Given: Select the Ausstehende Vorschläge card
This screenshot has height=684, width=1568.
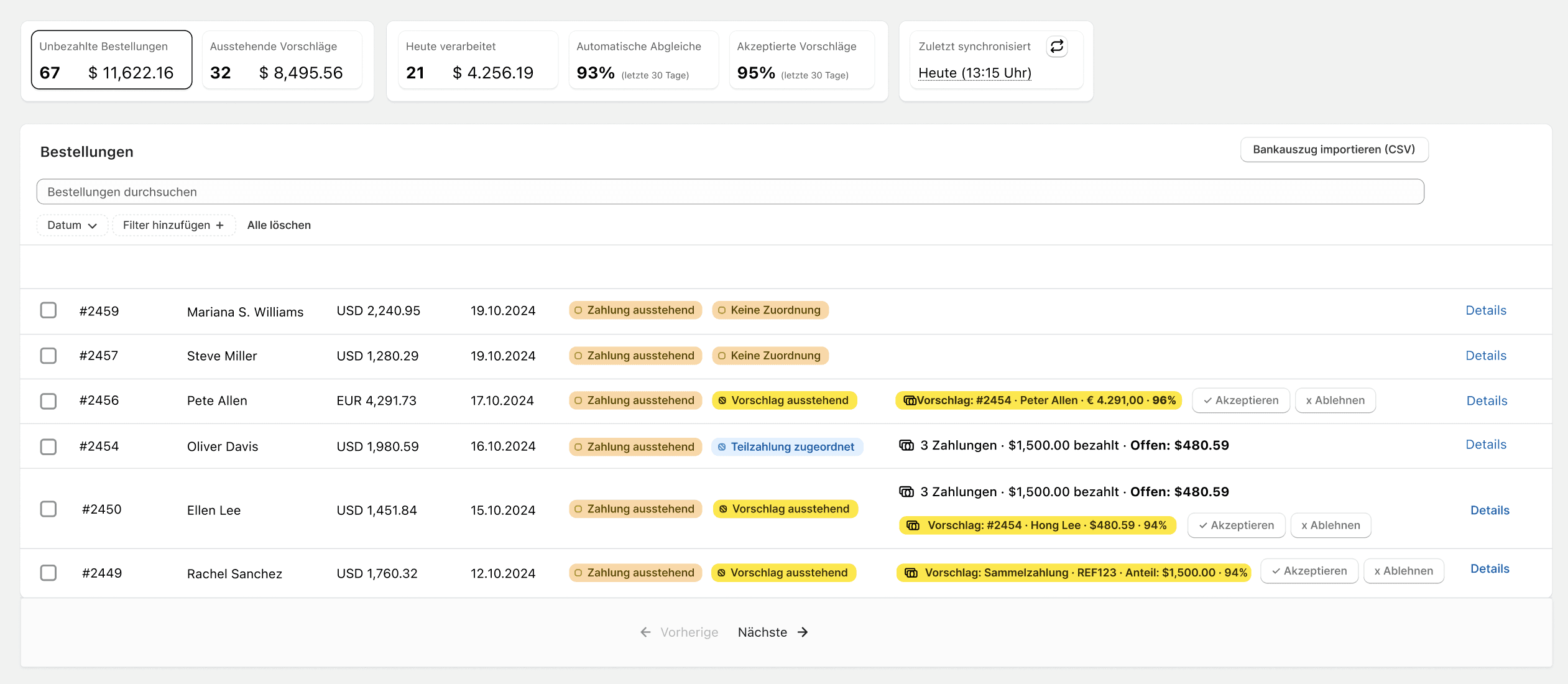Looking at the screenshot, I should pos(282,60).
